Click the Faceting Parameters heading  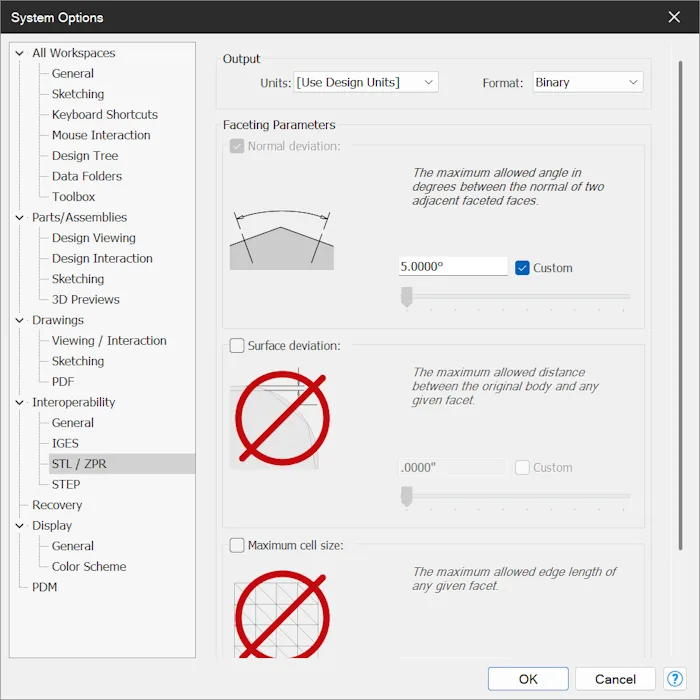click(279, 125)
